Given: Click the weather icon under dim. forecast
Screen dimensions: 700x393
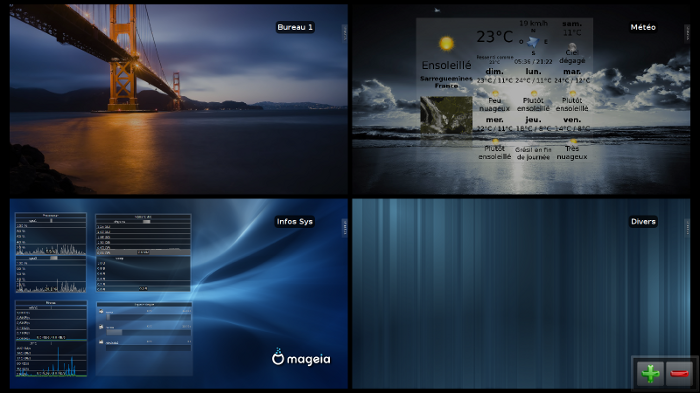Looking at the screenshot, I should pyautogui.click(x=495, y=93).
